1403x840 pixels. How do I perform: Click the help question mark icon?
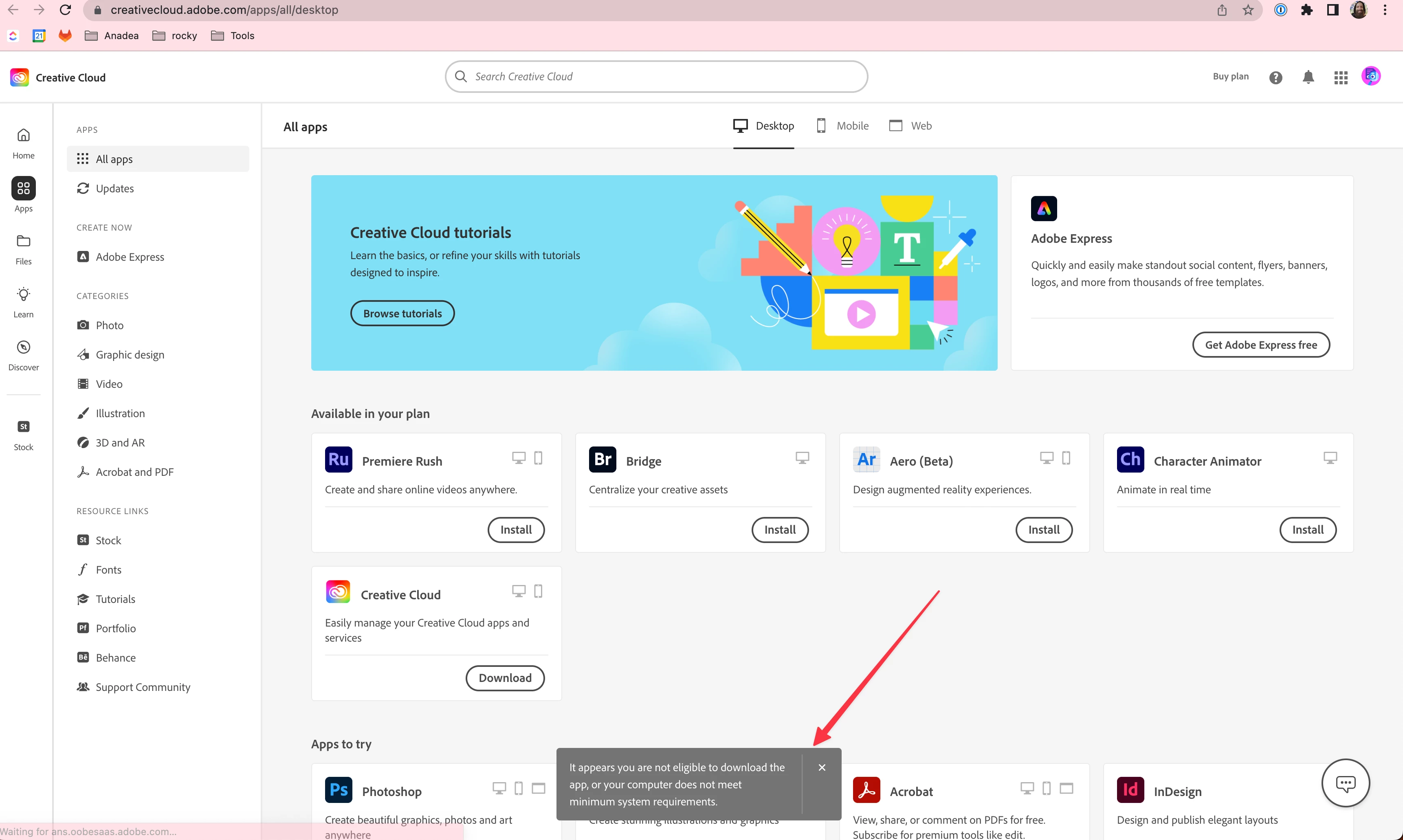[x=1275, y=77]
